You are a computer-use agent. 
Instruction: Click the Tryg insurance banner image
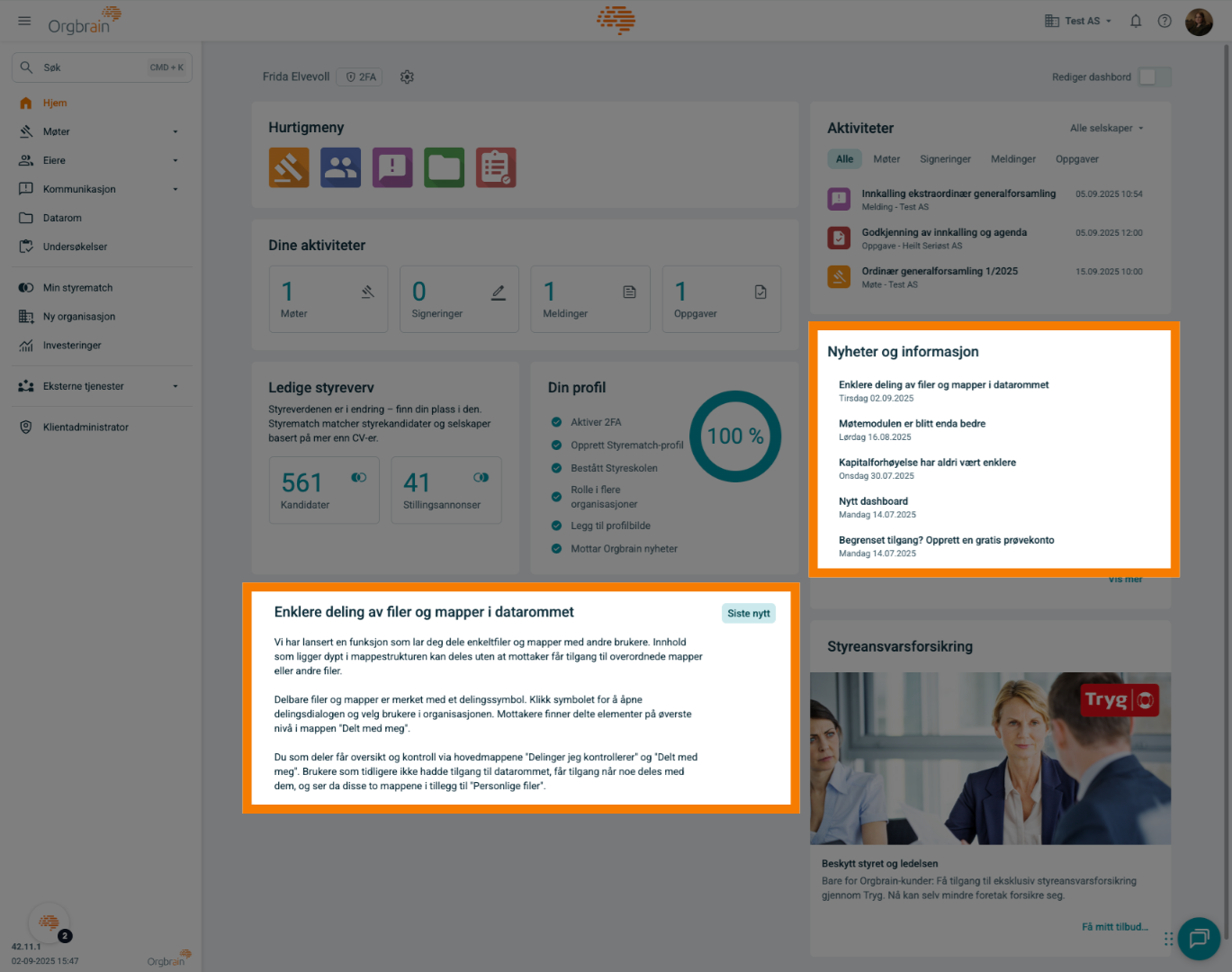pyautogui.click(x=990, y=759)
